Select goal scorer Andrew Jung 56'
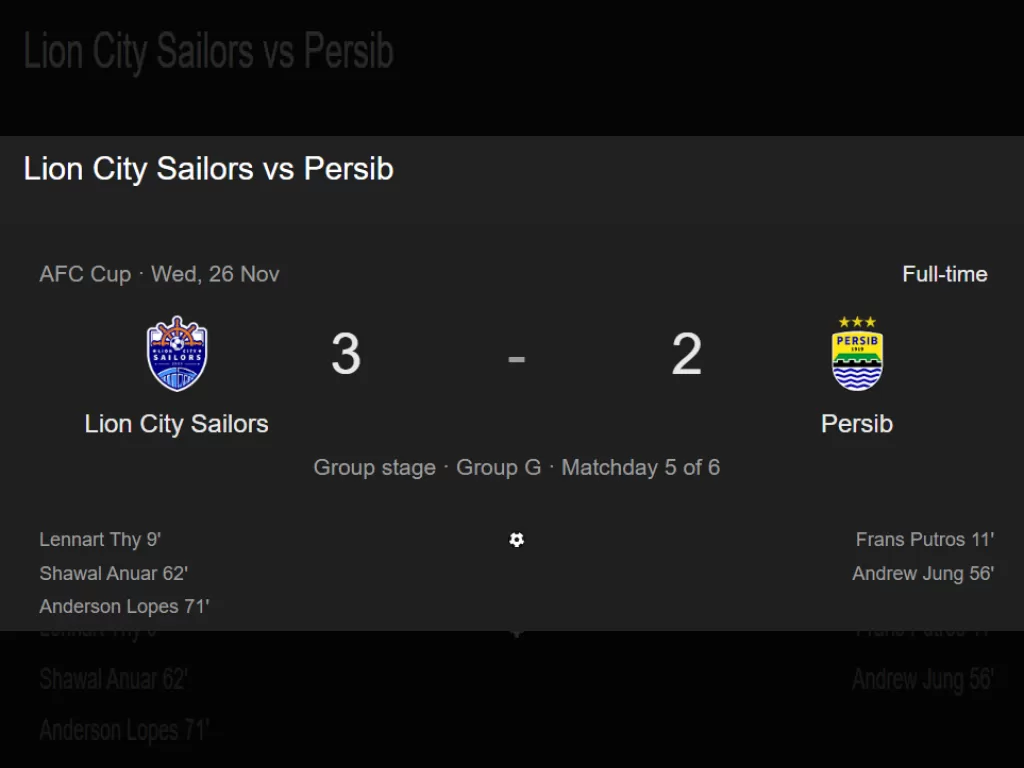This screenshot has width=1024, height=768. 923,574
